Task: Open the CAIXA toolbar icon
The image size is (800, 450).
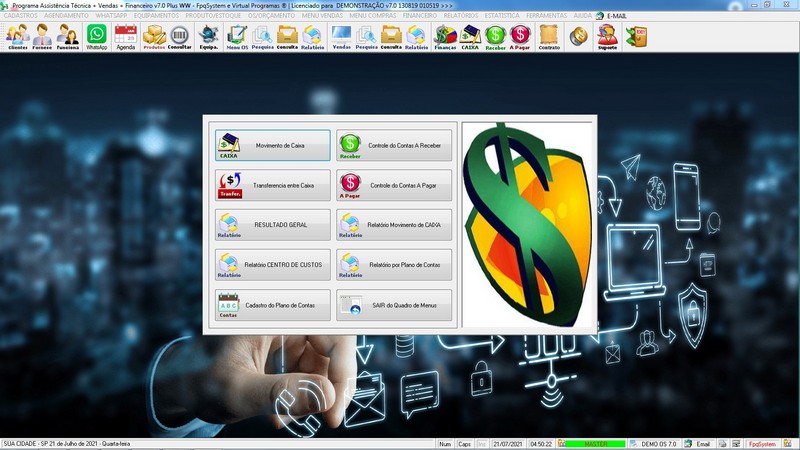Action: (470, 37)
